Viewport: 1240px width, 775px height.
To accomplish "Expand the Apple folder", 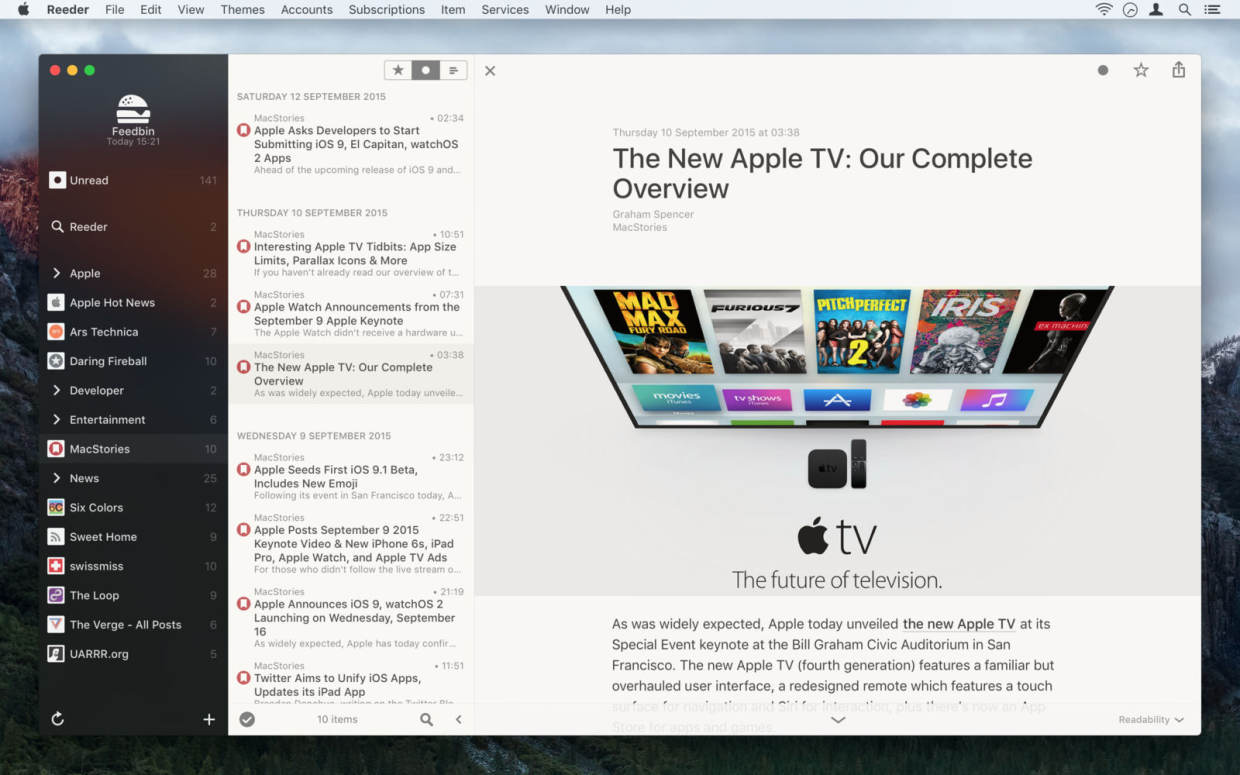I will pos(57,273).
